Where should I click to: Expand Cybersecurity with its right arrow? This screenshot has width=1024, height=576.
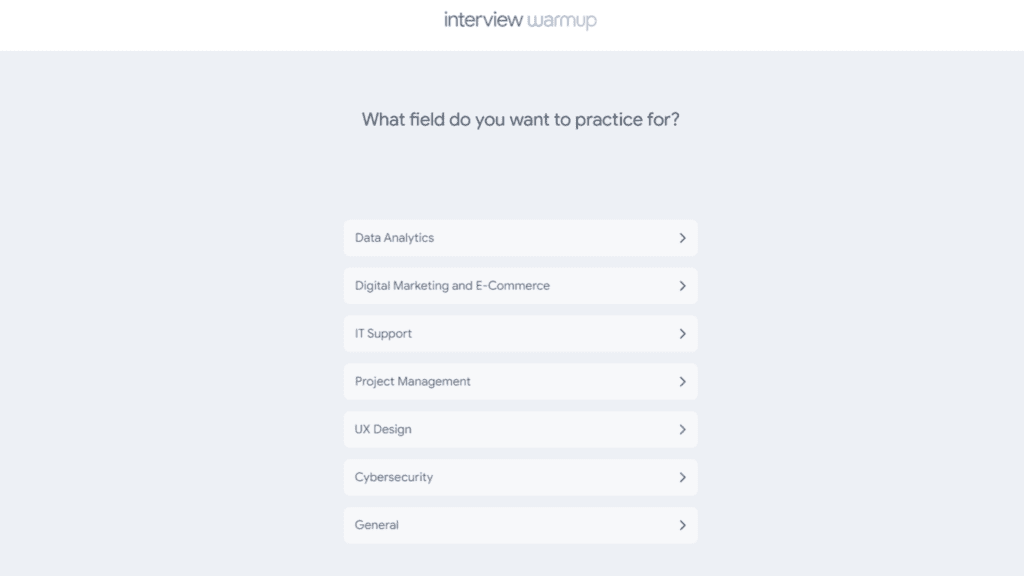tap(683, 477)
